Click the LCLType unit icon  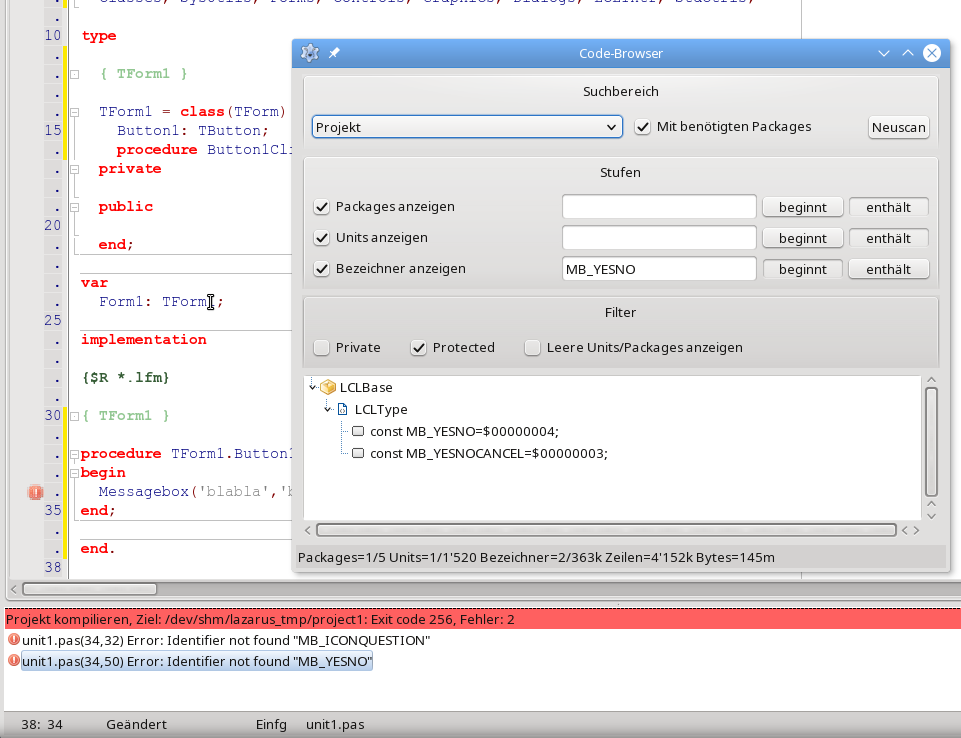342,409
